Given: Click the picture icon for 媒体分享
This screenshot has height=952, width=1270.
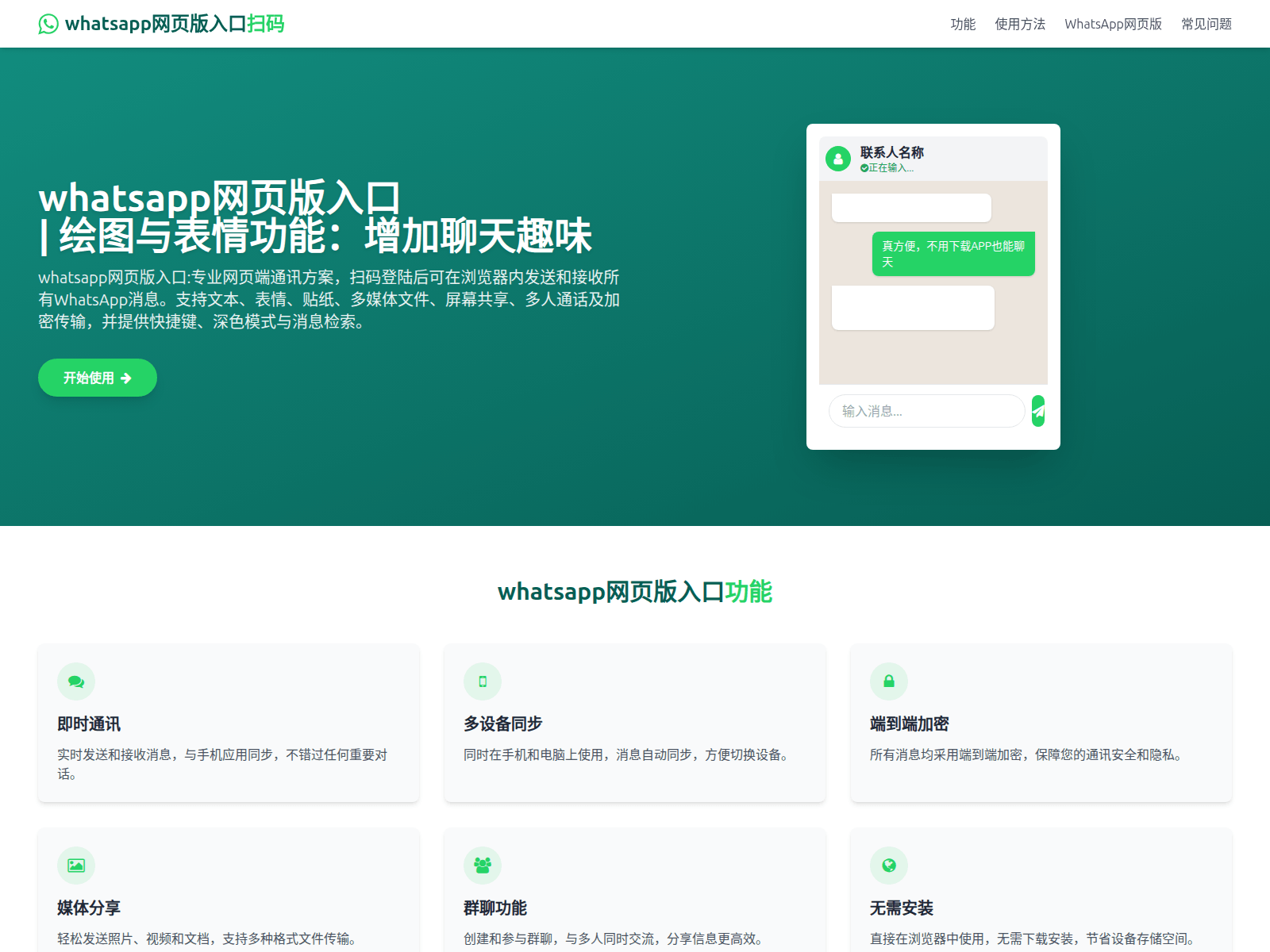Looking at the screenshot, I should coord(76,866).
